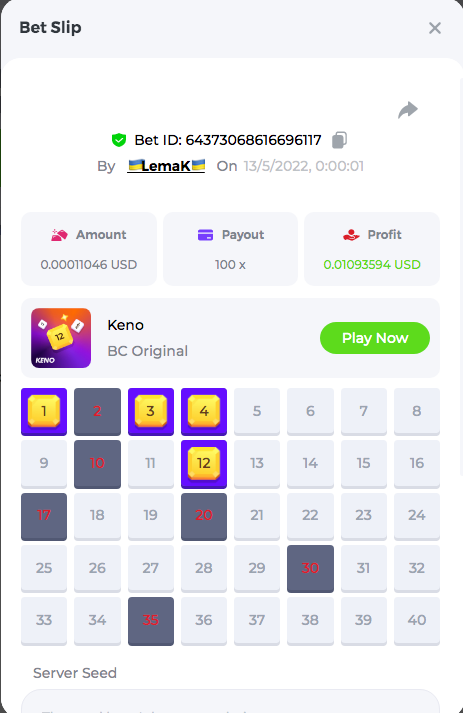Click Keno tile number 40
Screen dimensions: 463x713
pyautogui.click(x=417, y=621)
